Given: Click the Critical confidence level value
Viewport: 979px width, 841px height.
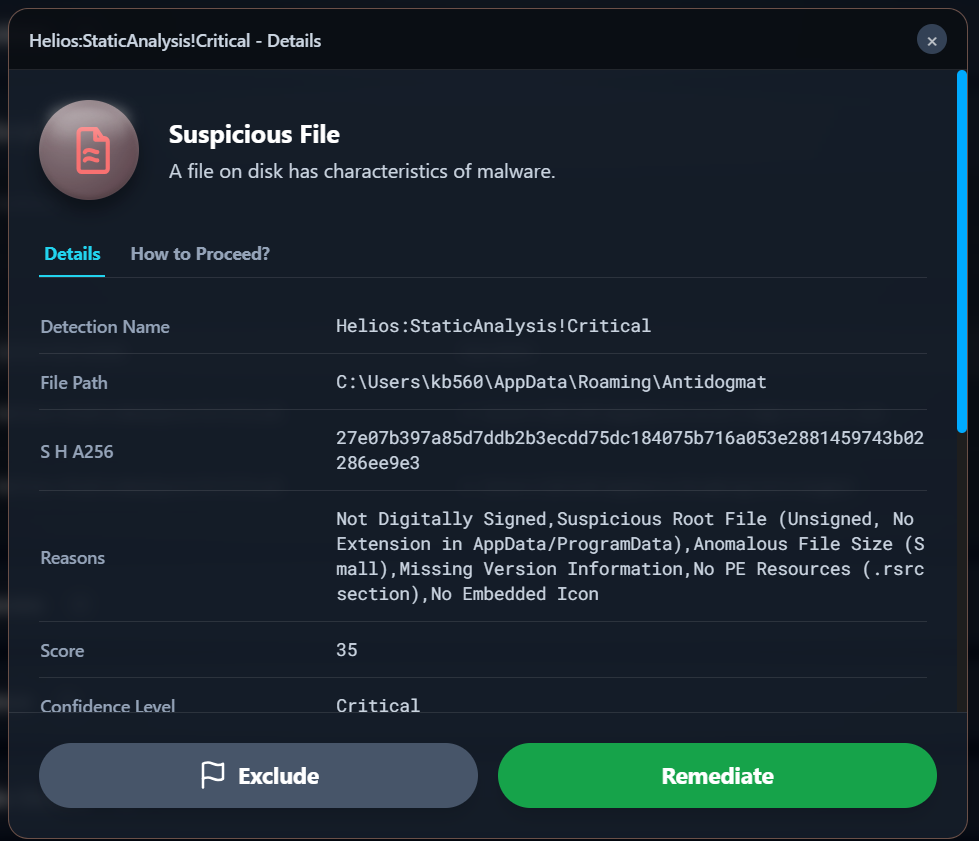Looking at the screenshot, I should click(x=378, y=705).
